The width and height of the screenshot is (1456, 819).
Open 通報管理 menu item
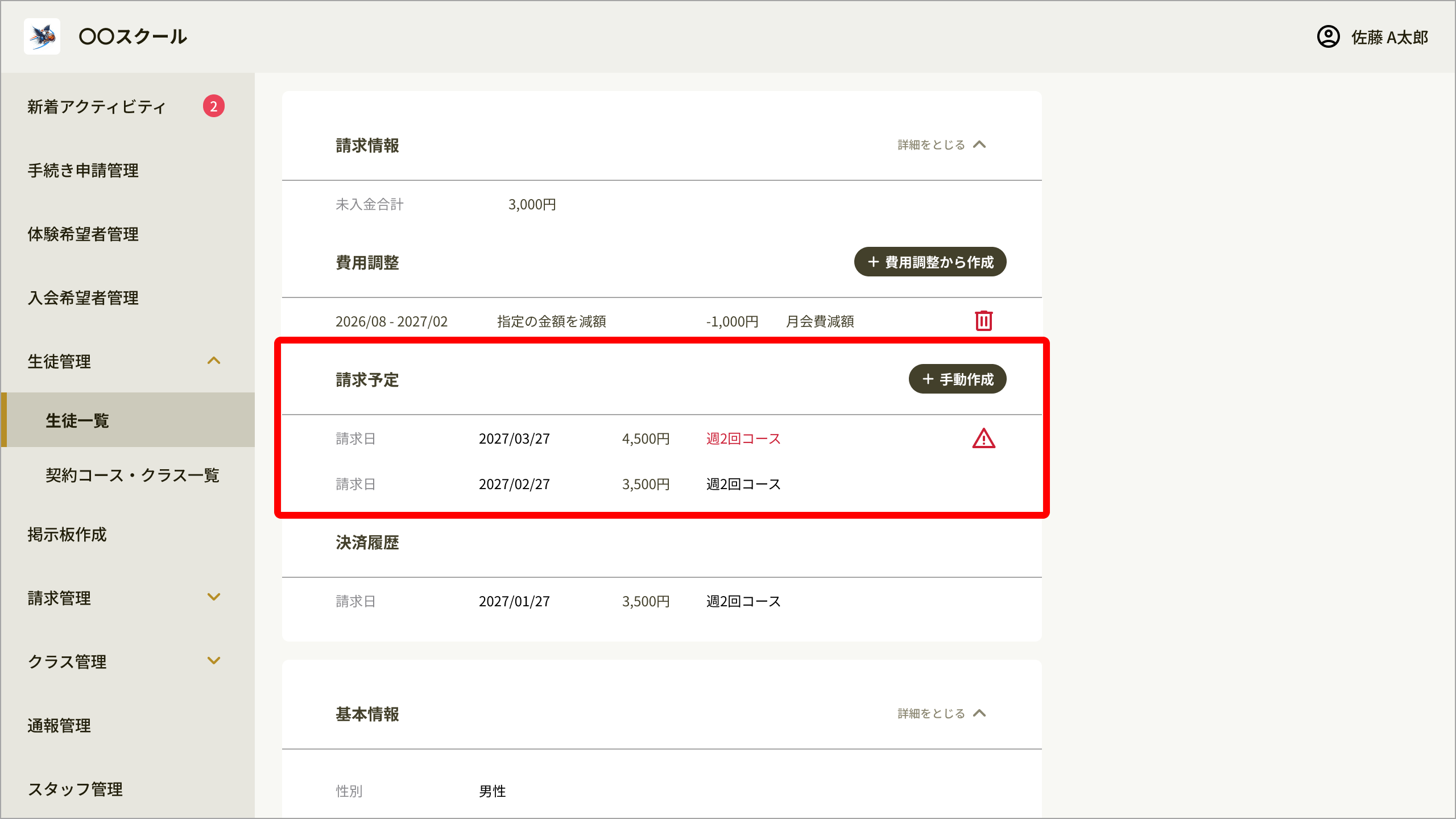[x=59, y=725]
